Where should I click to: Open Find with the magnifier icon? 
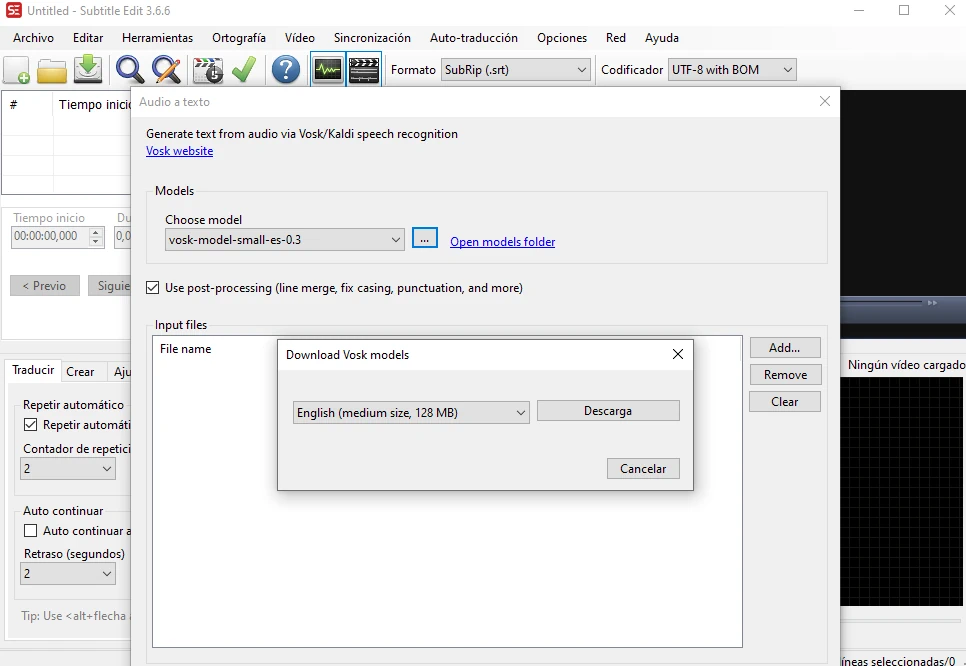point(130,70)
